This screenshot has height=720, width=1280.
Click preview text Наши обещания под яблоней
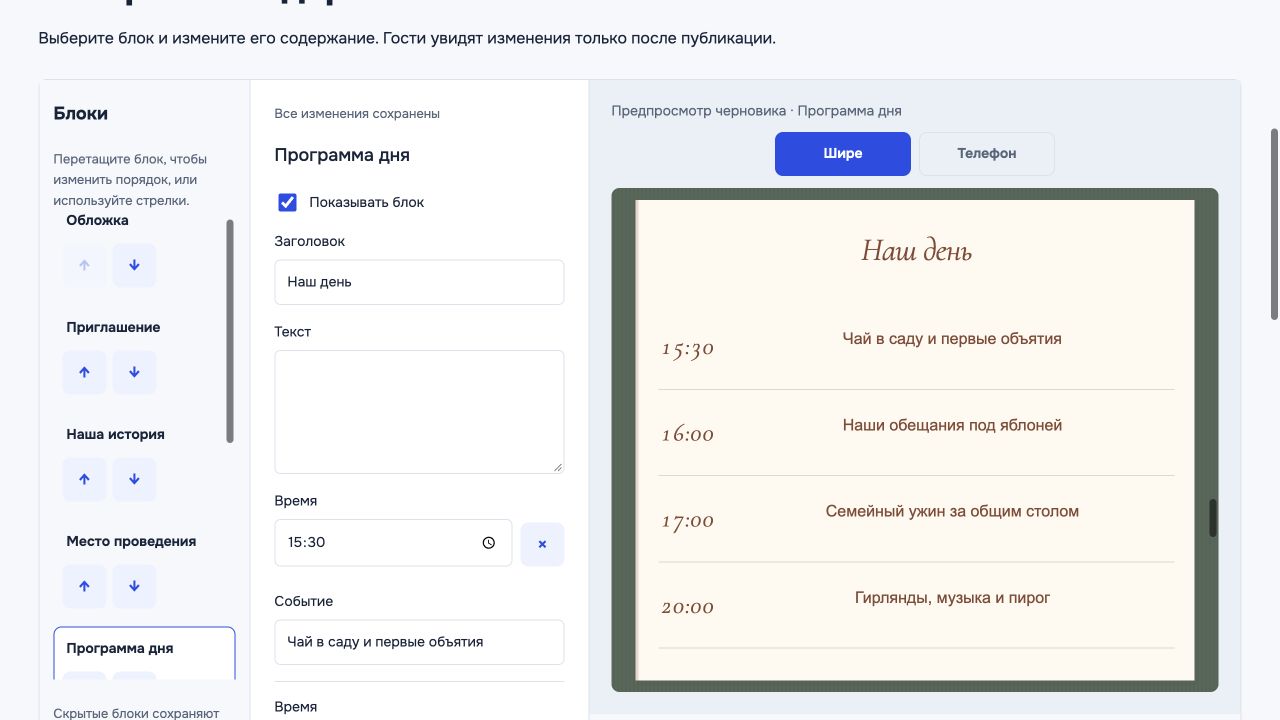click(x=952, y=425)
